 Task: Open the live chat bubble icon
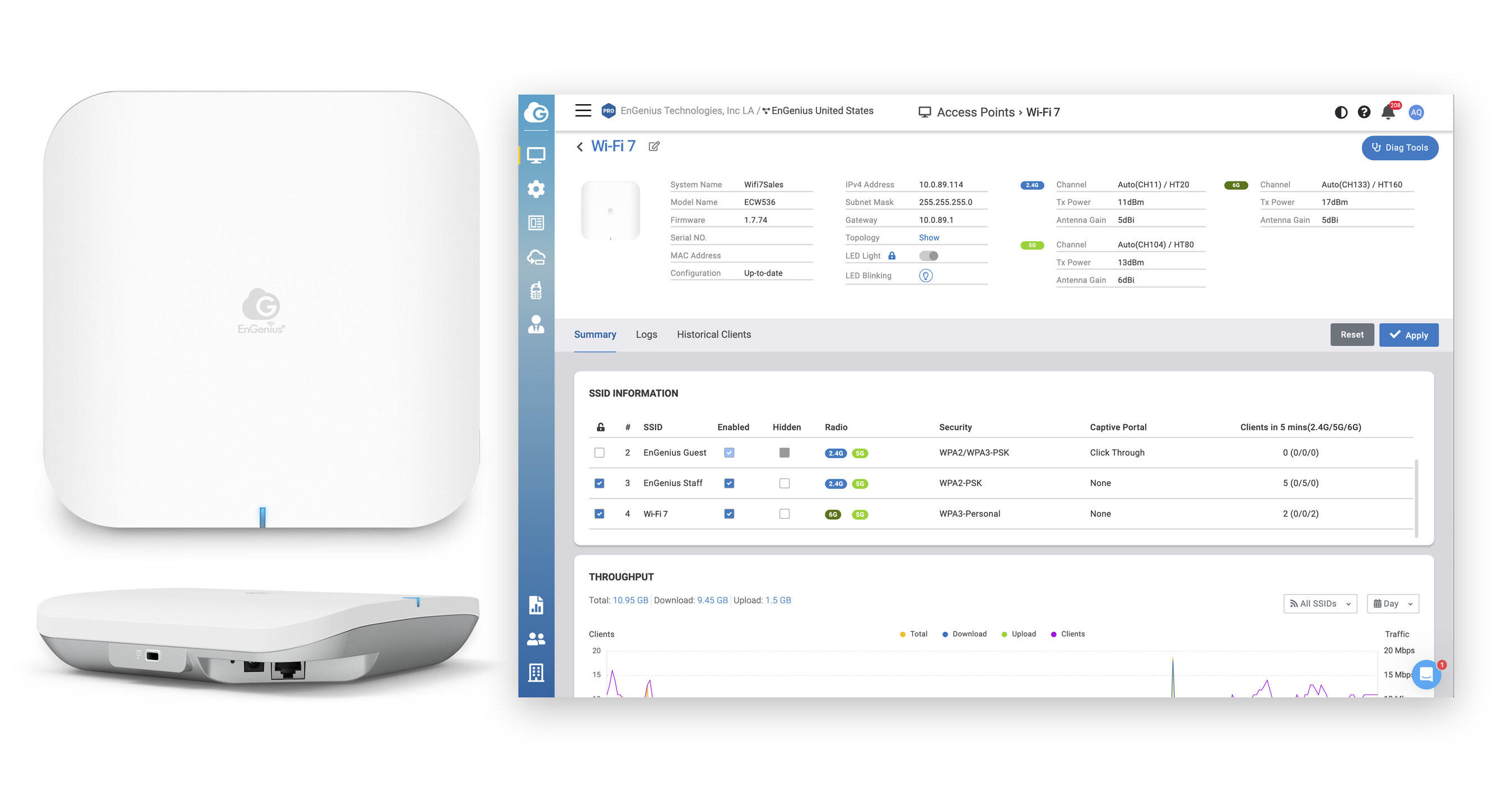click(1426, 674)
